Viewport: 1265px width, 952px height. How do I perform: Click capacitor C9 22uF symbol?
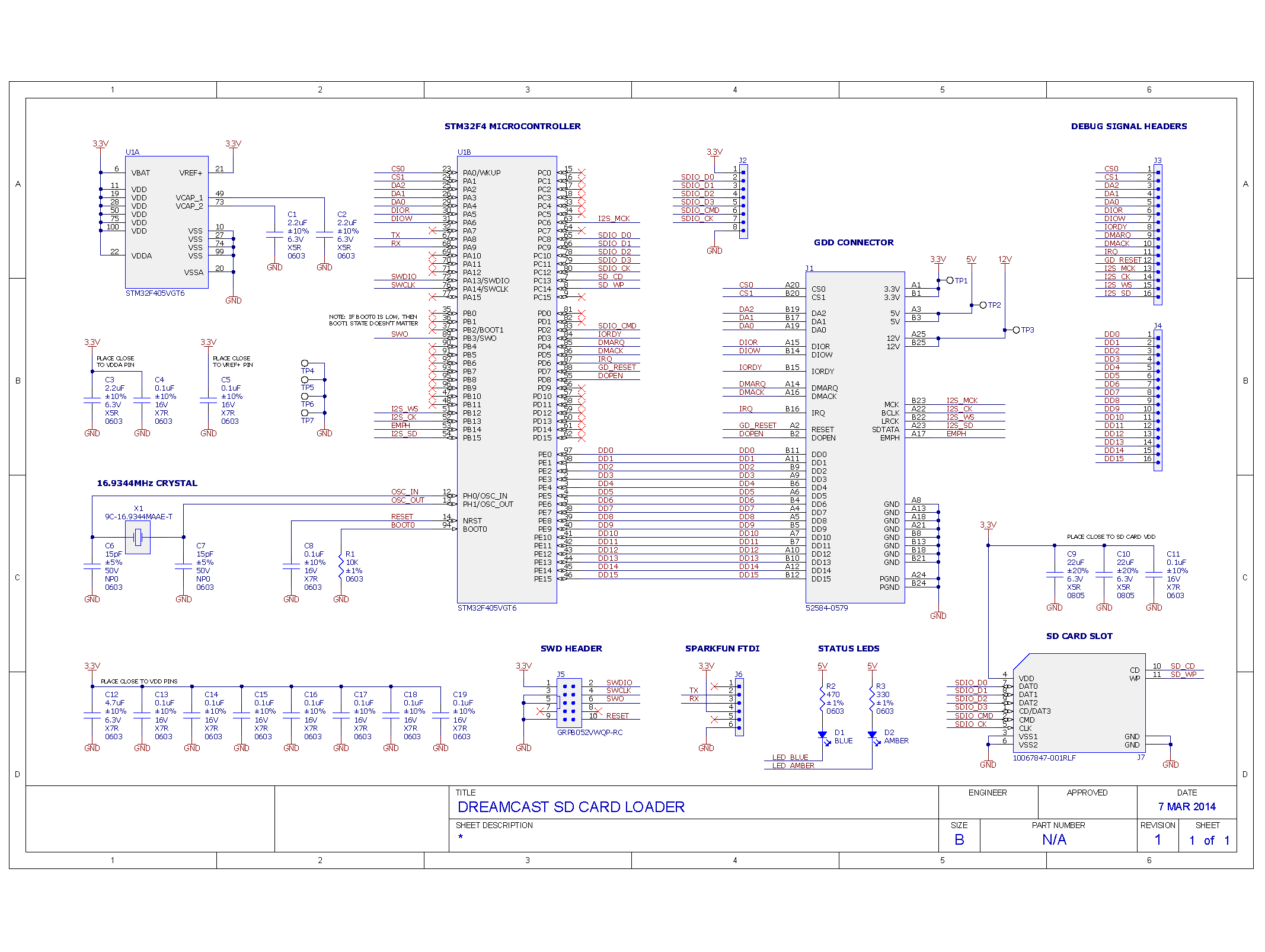pyautogui.click(x=1055, y=574)
